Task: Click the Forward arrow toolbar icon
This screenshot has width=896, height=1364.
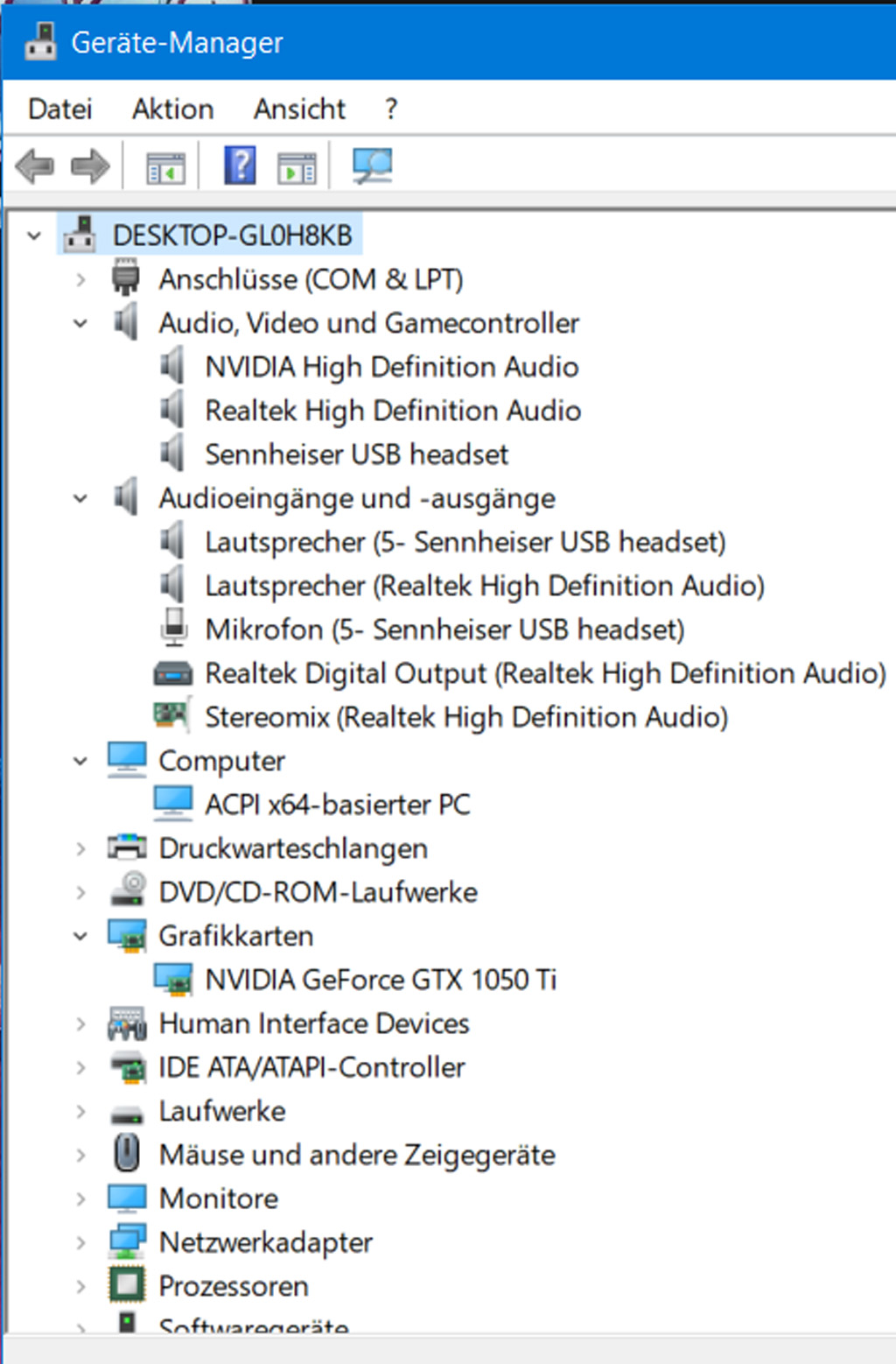Action: tap(90, 165)
